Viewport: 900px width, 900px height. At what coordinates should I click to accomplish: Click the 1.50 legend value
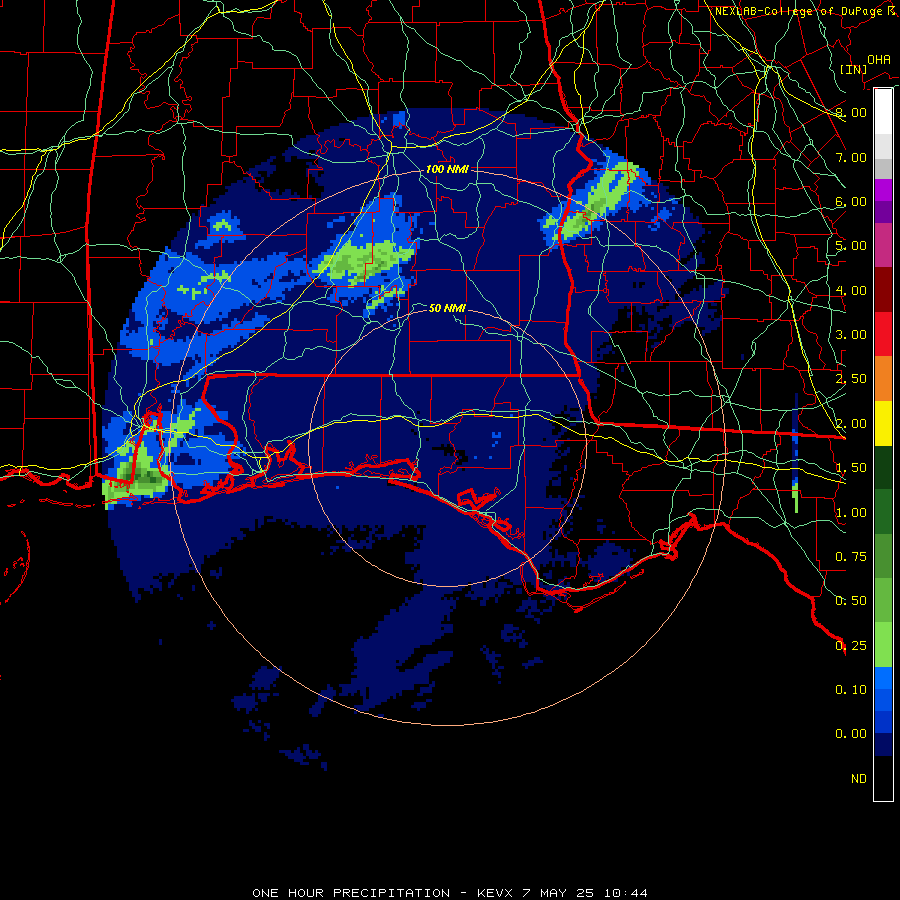[x=851, y=468]
